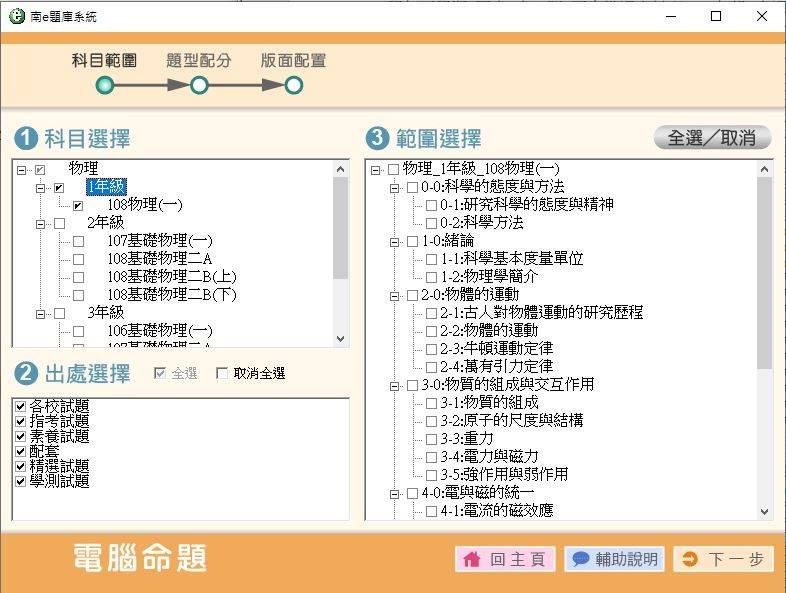The height and width of the screenshot is (593, 786).
Task: Uncheck the 學測試題 source checkbox
Action: point(21,481)
